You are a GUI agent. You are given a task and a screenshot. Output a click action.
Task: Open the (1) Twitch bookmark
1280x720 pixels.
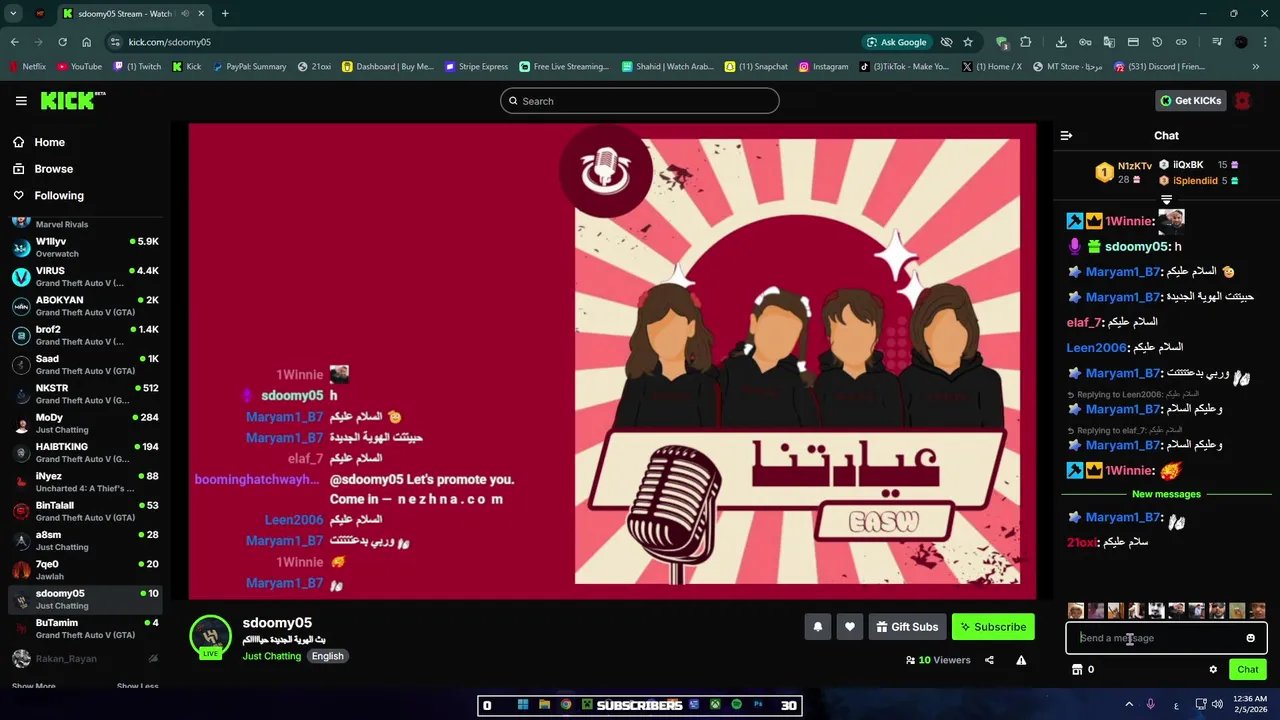(x=137, y=67)
